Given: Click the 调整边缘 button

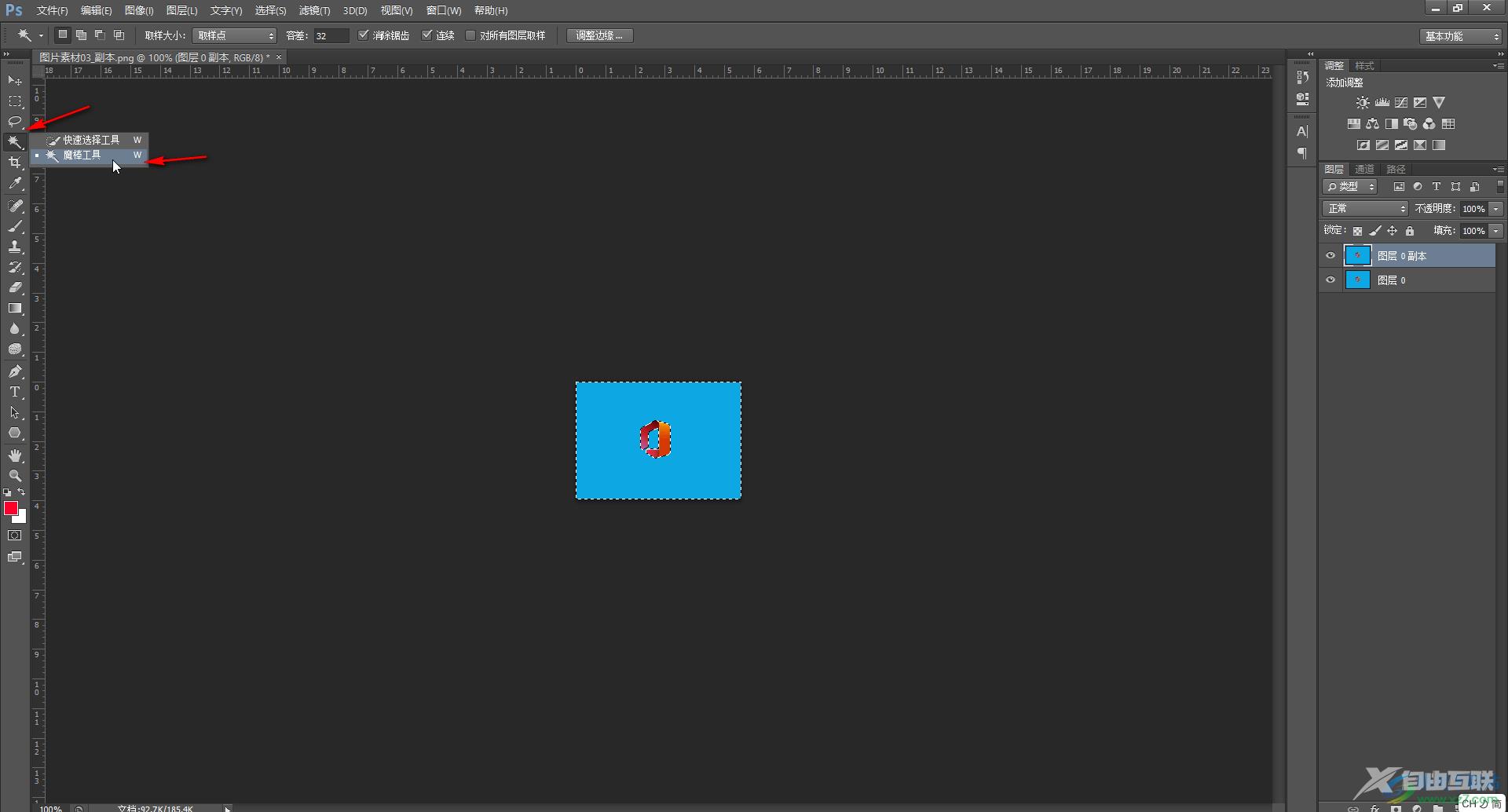Looking at the screenshot, I should click(x=599, y=35).
